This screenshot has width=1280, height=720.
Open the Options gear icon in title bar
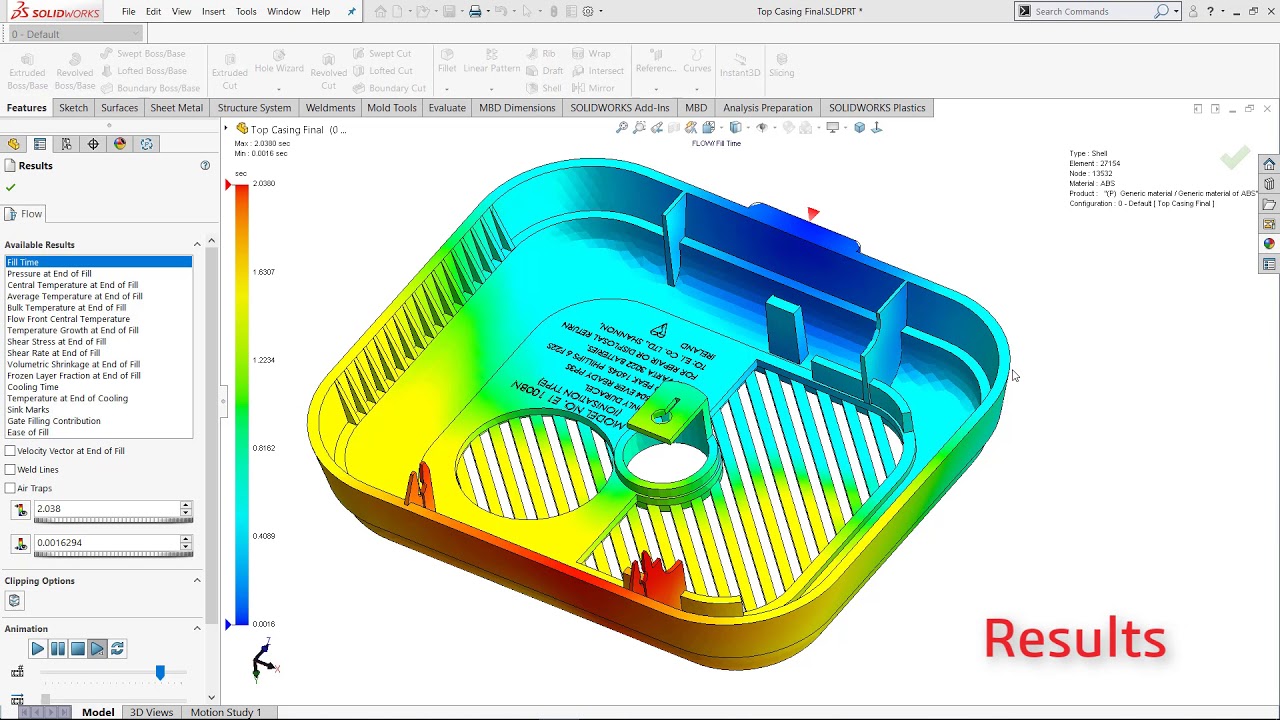point(588,11)
